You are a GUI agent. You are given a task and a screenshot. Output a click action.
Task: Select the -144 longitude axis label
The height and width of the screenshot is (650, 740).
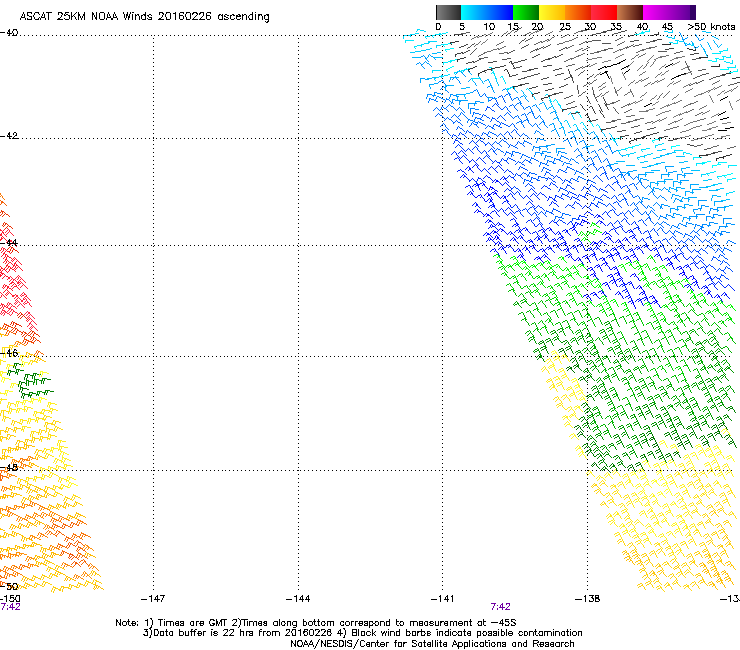pos(298,599)
